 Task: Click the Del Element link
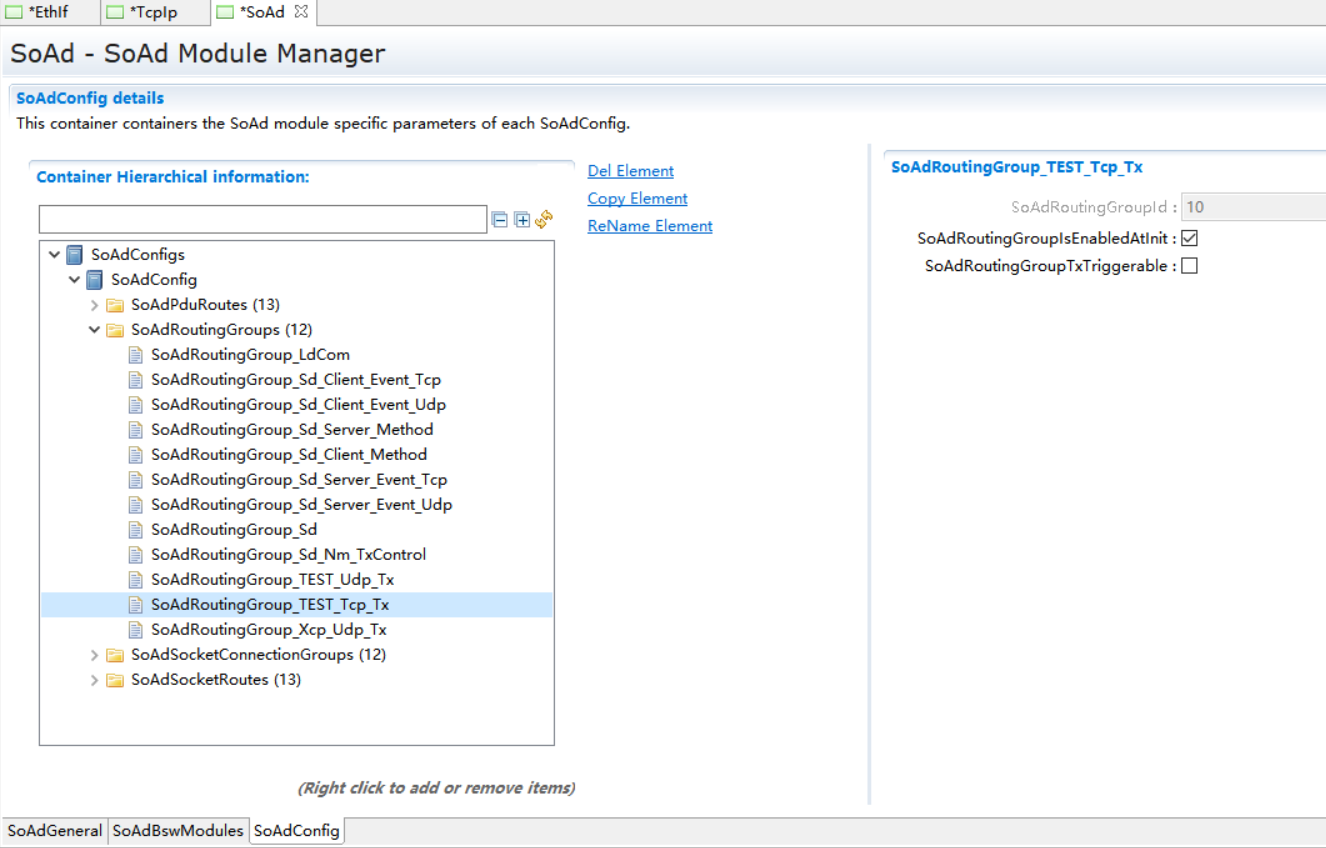630,171
